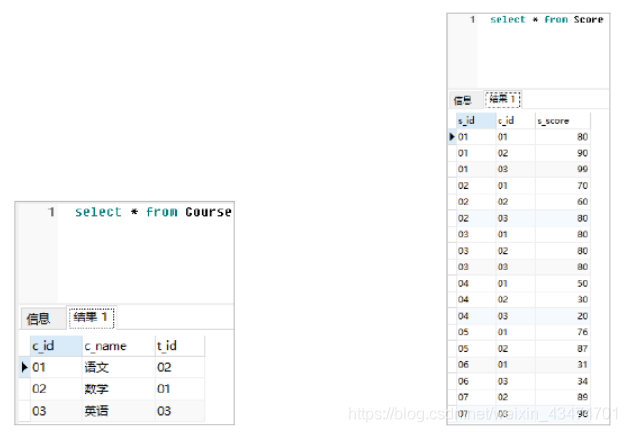Click c_id 03 in the score 34 row
627x432 pixels.
pyautogui.click(x=515, y=381)
